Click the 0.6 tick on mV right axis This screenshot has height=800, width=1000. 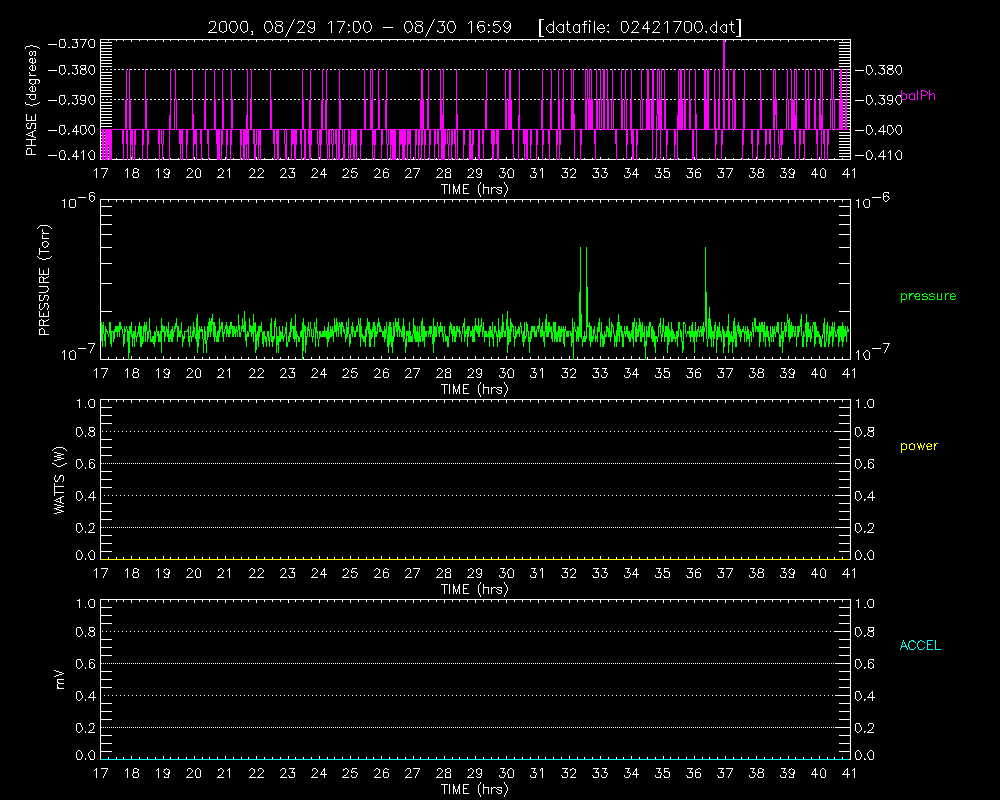click(865, 664)
